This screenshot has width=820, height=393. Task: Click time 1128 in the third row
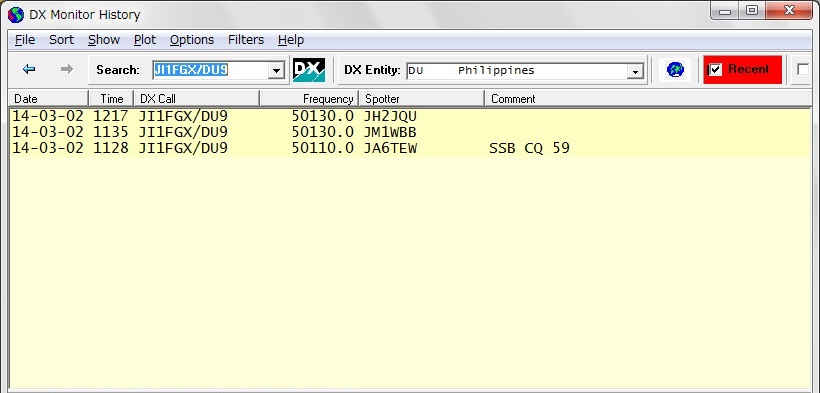110,148
